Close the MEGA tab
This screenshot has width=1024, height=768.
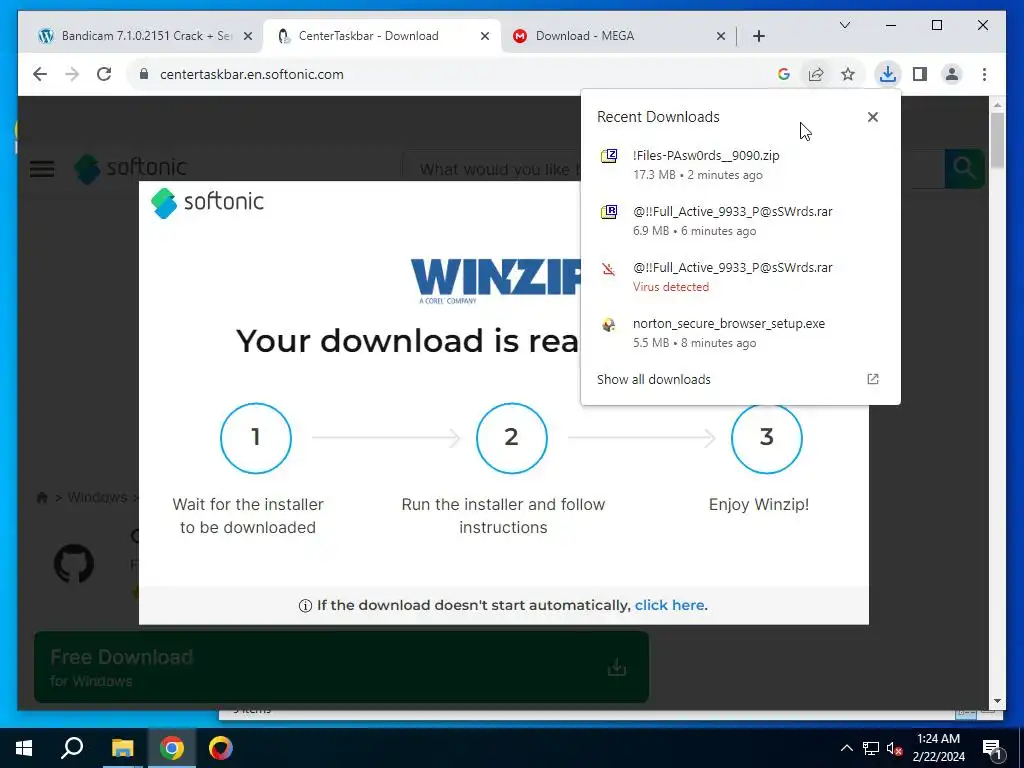pos(720,36)
